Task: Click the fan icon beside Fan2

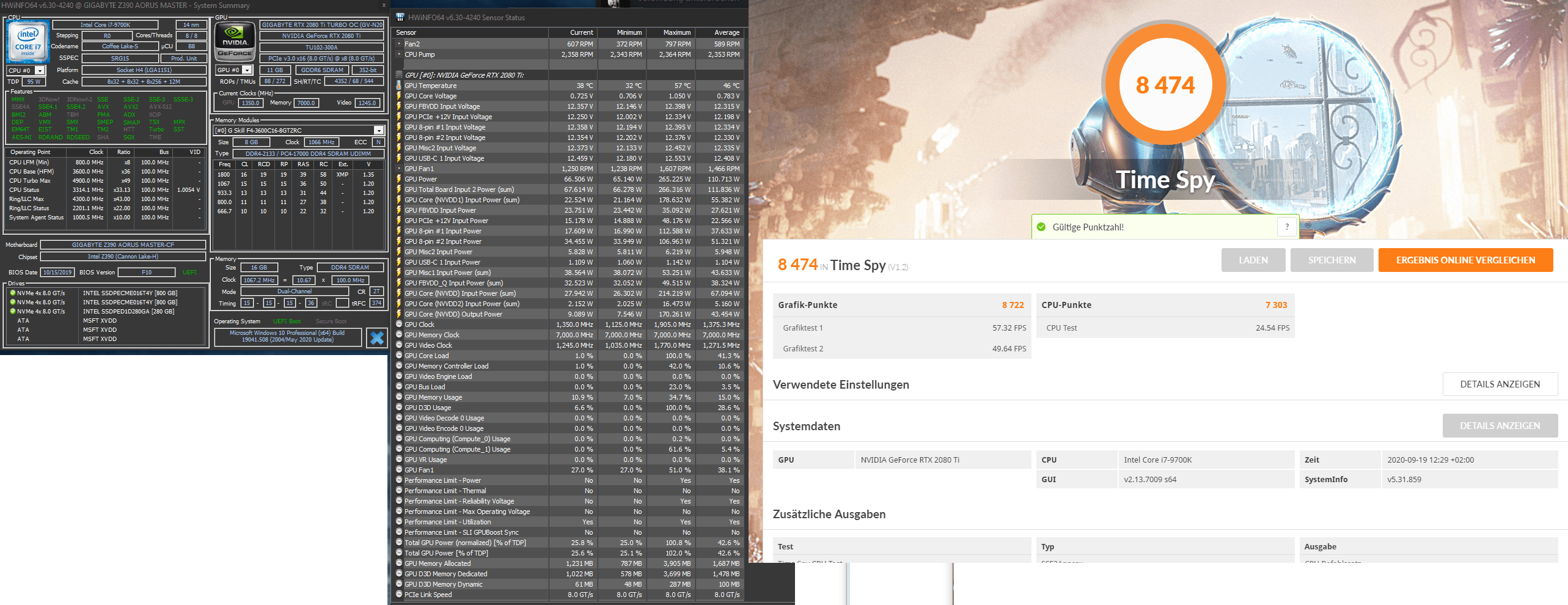Action: coord(399,44)
